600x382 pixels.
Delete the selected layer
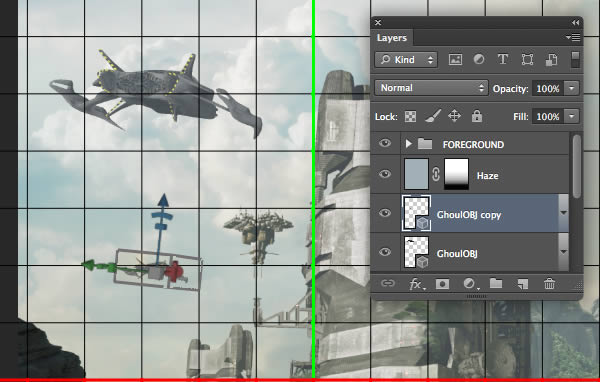[549, 284]
